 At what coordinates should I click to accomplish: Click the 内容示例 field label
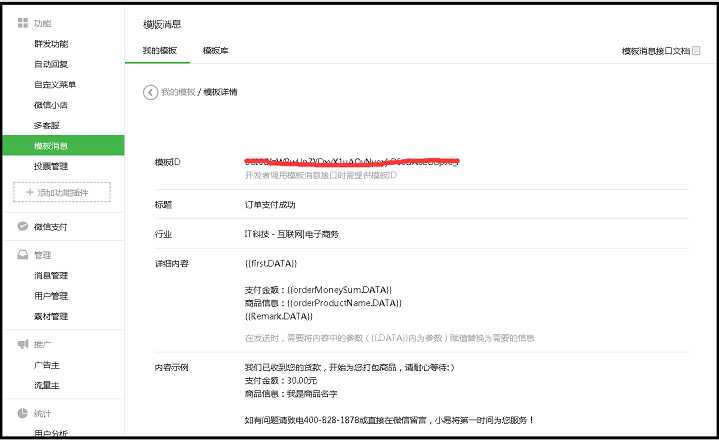click(x=171, y=368)
